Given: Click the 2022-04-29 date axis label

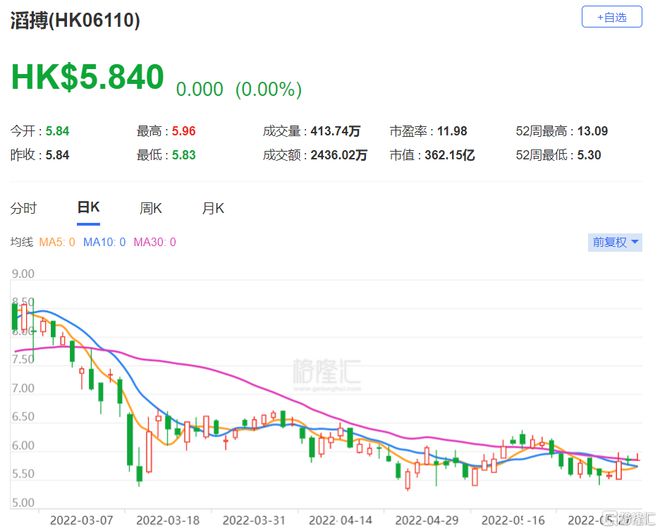Looking at the screenshot, I should click(x=427, y=521).
